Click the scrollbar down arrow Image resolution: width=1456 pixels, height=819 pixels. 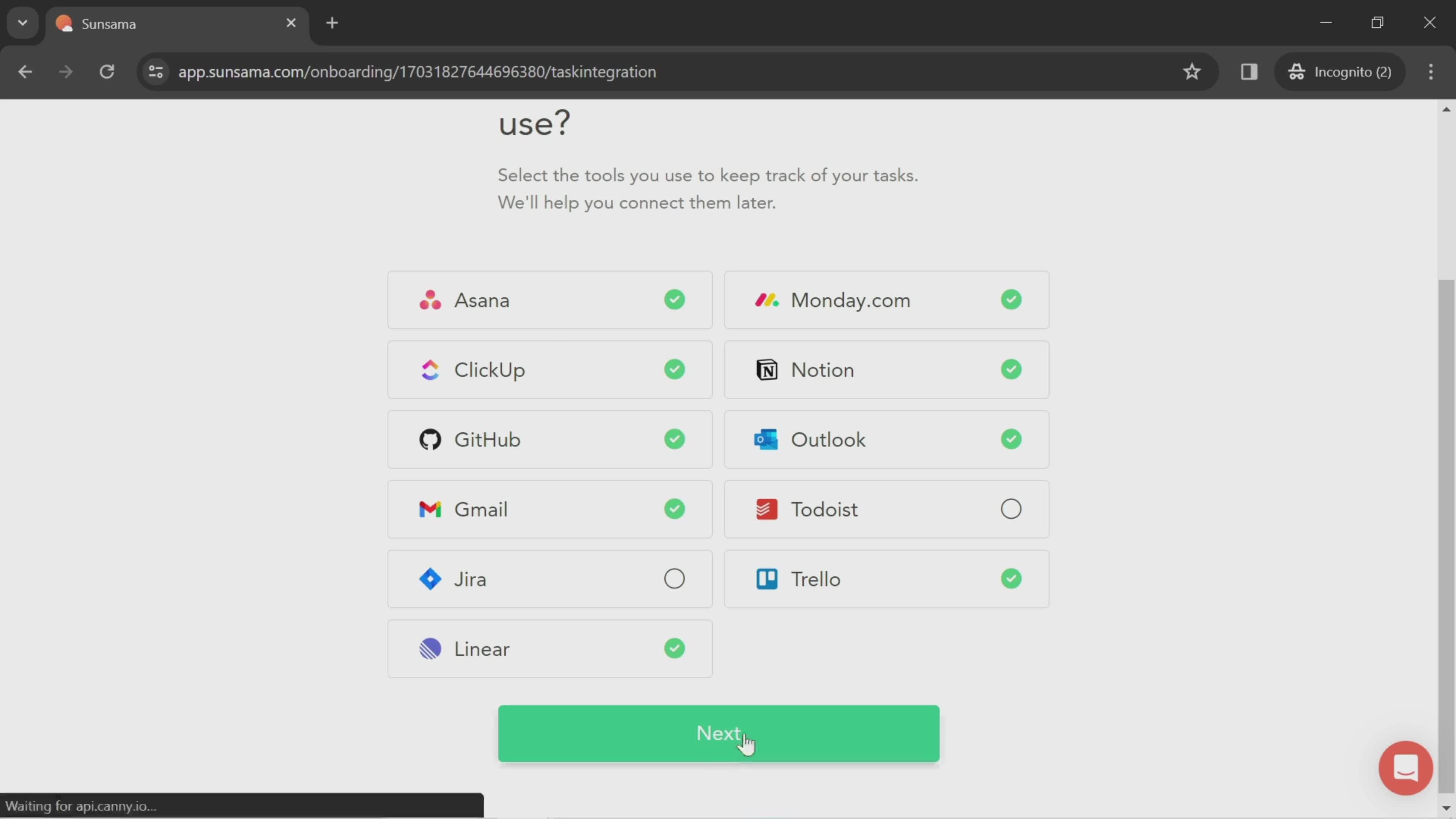(x=1447, y=808)
